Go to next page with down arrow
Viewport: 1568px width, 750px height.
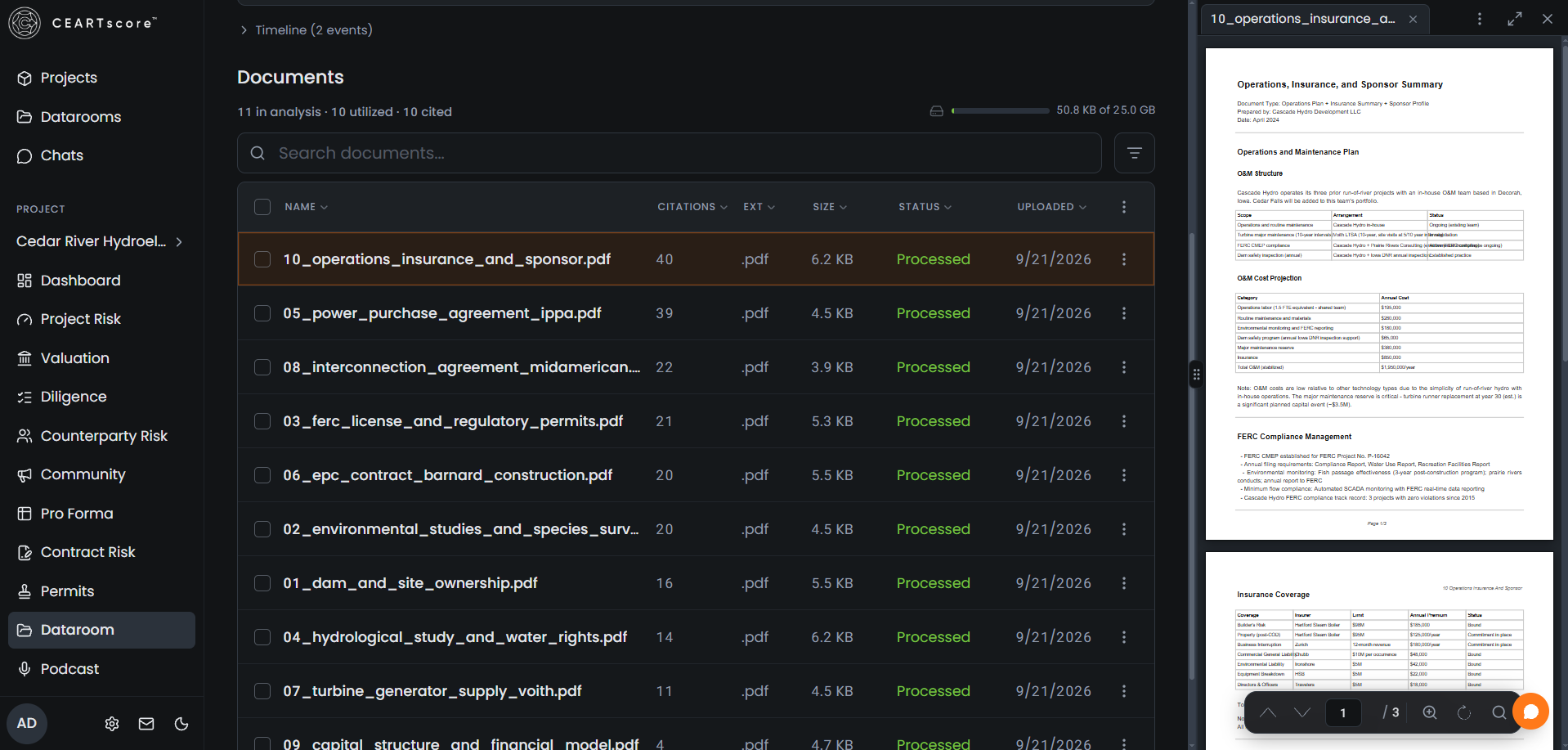tap(1302, 712)
